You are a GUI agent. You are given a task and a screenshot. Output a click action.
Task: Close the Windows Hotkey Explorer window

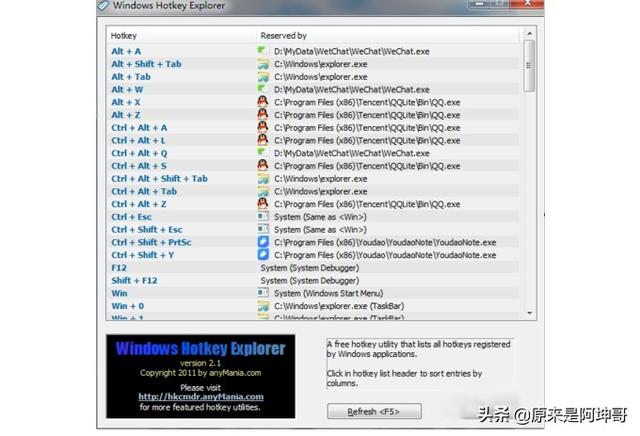[527, 4]
